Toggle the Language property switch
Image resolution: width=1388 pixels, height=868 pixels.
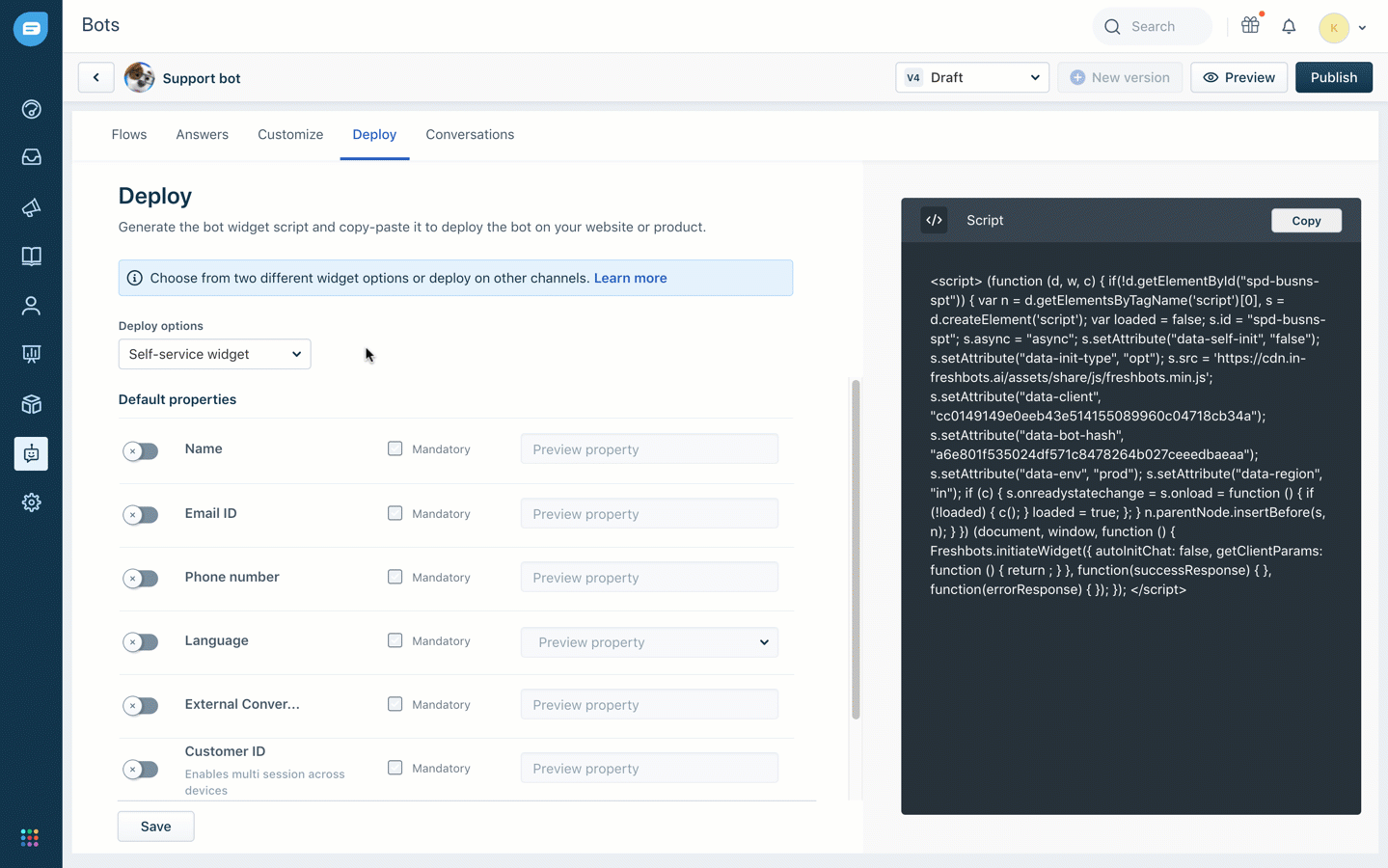tap(140, 641)
